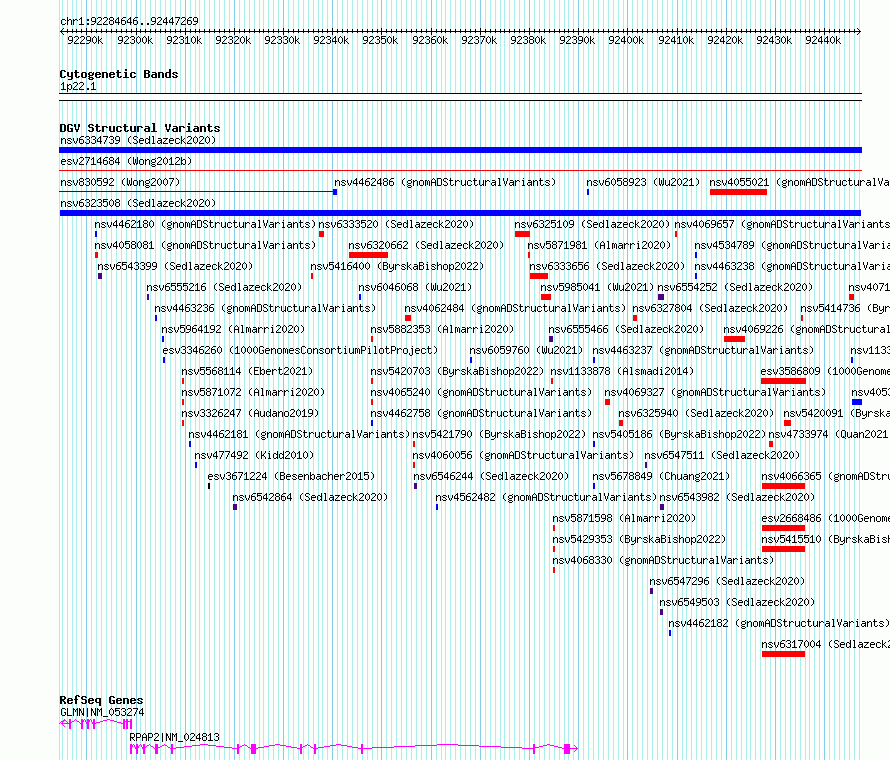Open the nsv830592 (Wong2007) variant label

pyautogui.click(x=120, y=182)
